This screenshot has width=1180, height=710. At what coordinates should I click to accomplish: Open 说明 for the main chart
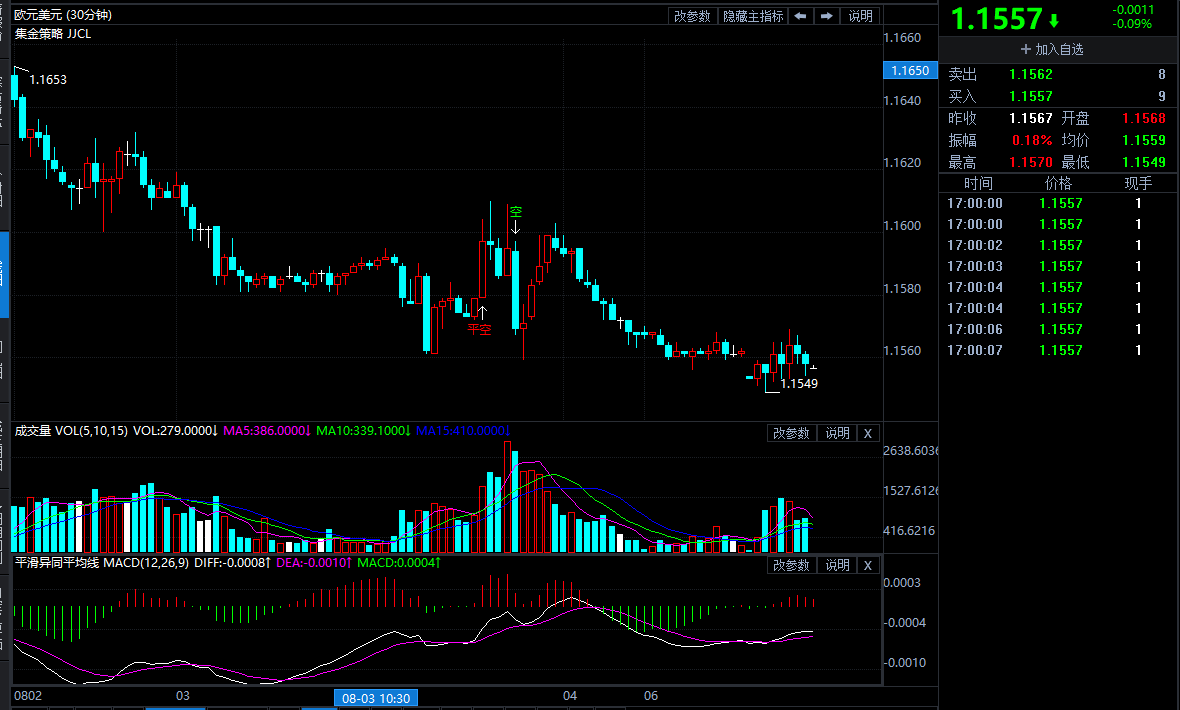click(860, 16)
